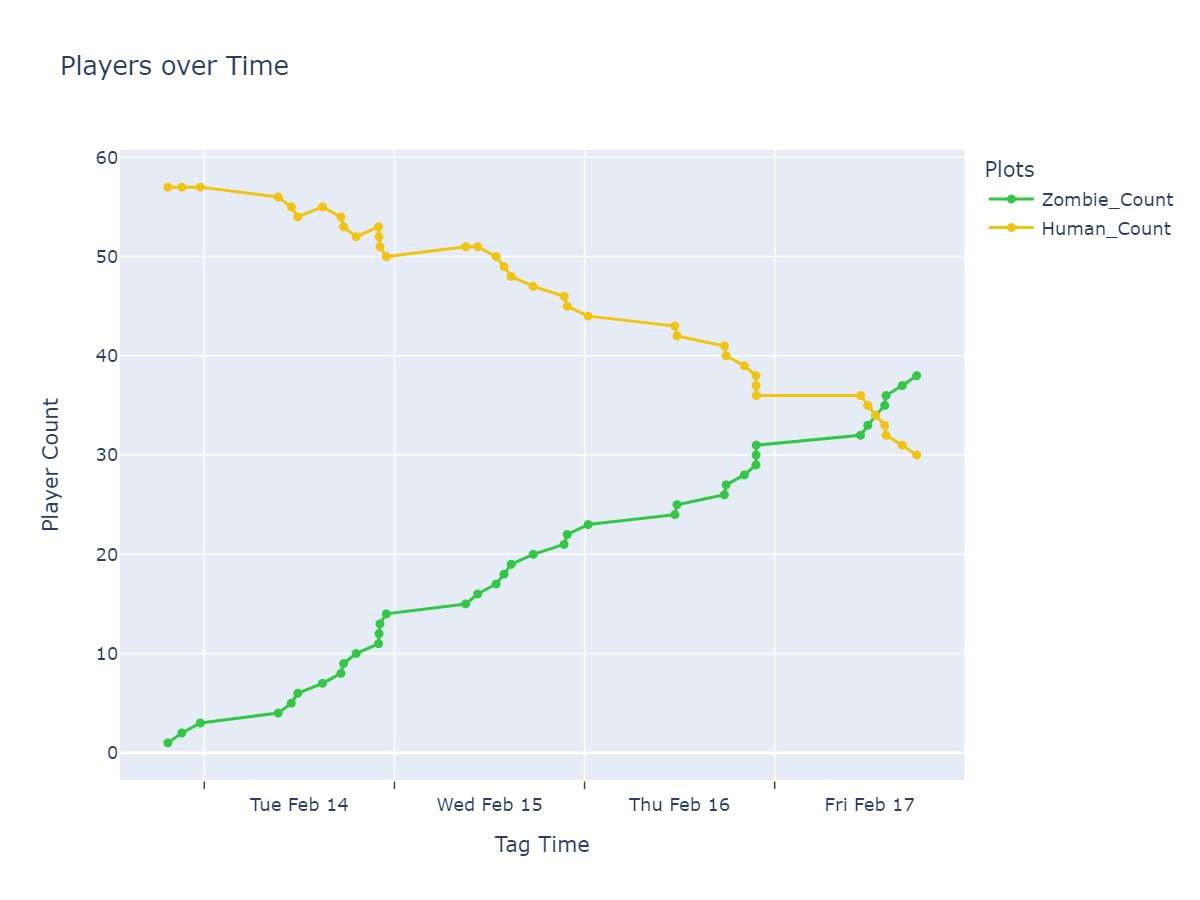Click the Fri Feb 17 axis label
This screenshot has height=900, width=1200.
pyautogui.click(x=870, y=806)
